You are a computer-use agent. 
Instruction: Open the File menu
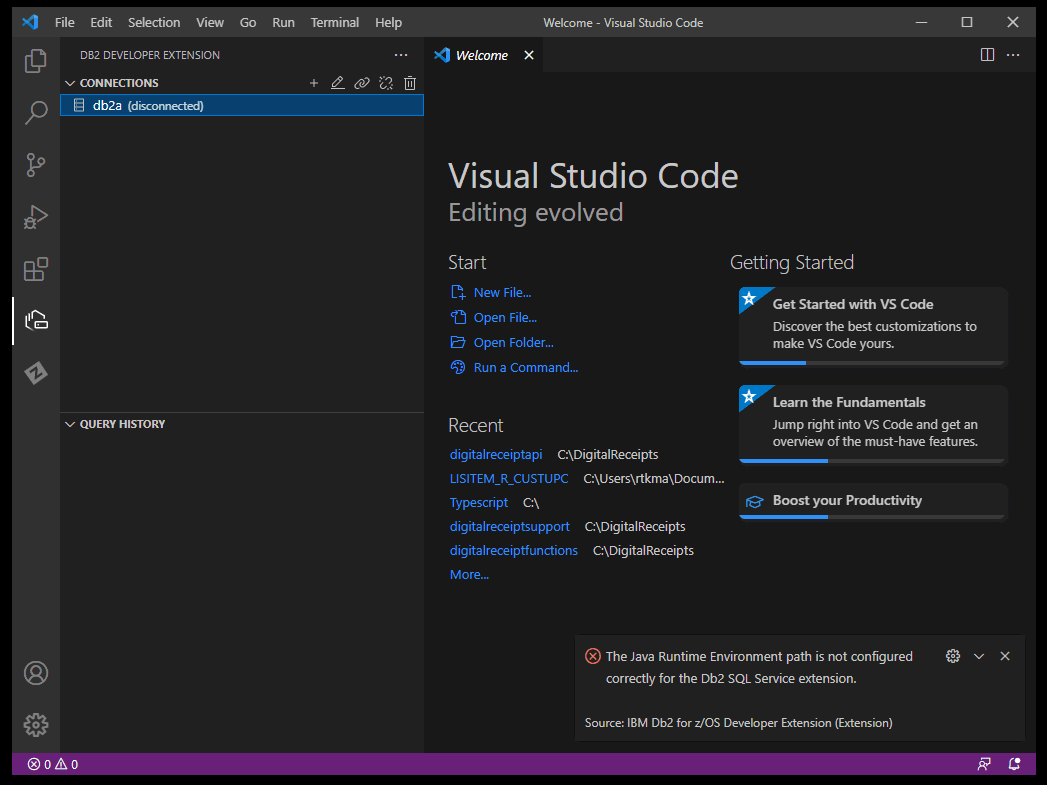pos(64,23)
